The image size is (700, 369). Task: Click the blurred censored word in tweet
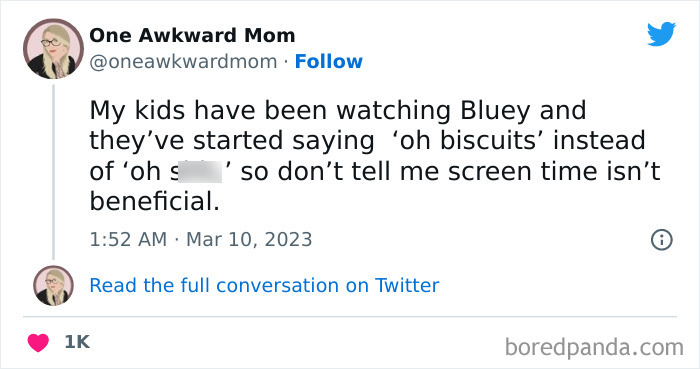(200, 171)
